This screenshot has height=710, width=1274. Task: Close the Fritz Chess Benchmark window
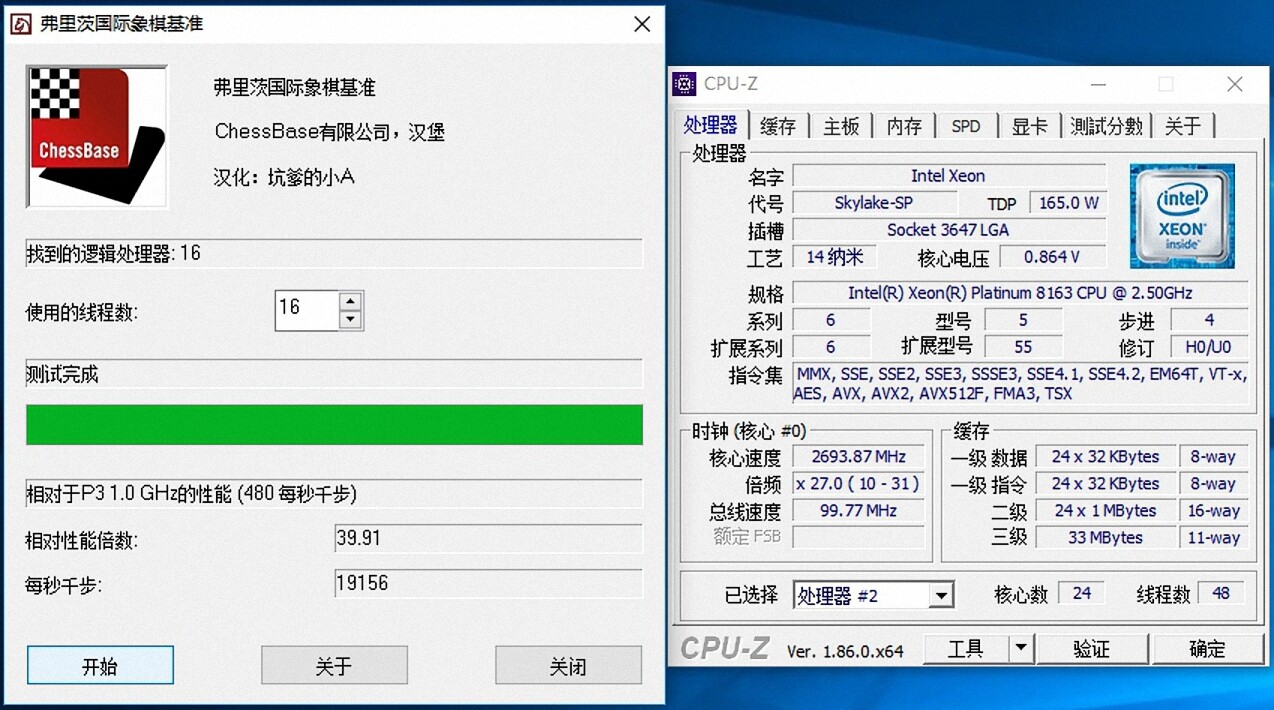[642, 24]
